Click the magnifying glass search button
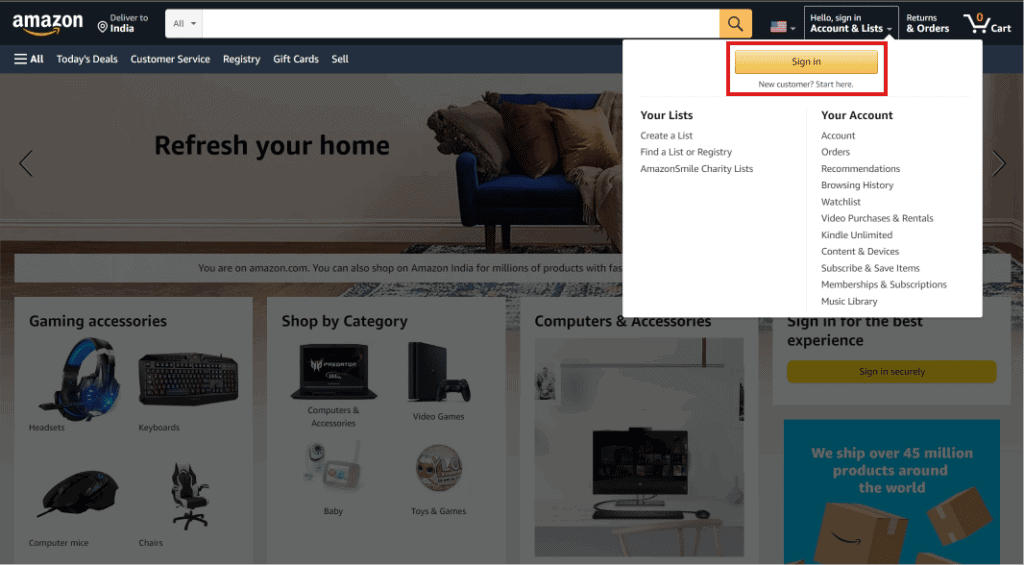This screenshot has height=565, width=1024. point(735,24)
